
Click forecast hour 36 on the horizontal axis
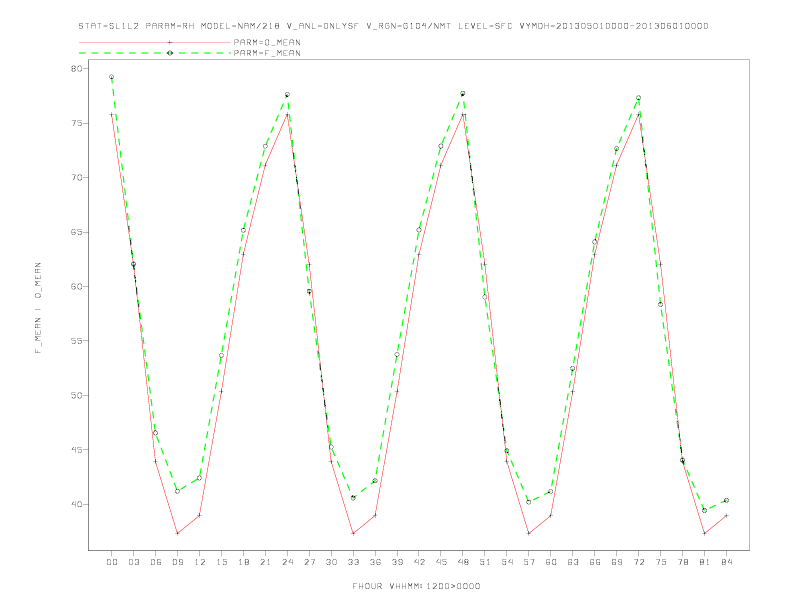tap(375, 562)
